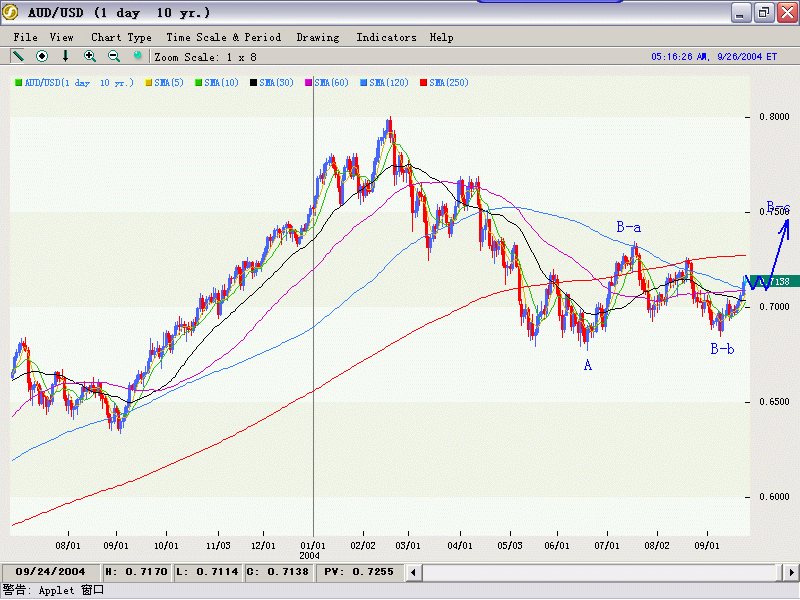
Task: Open the File menu
Action: [26, 37]
